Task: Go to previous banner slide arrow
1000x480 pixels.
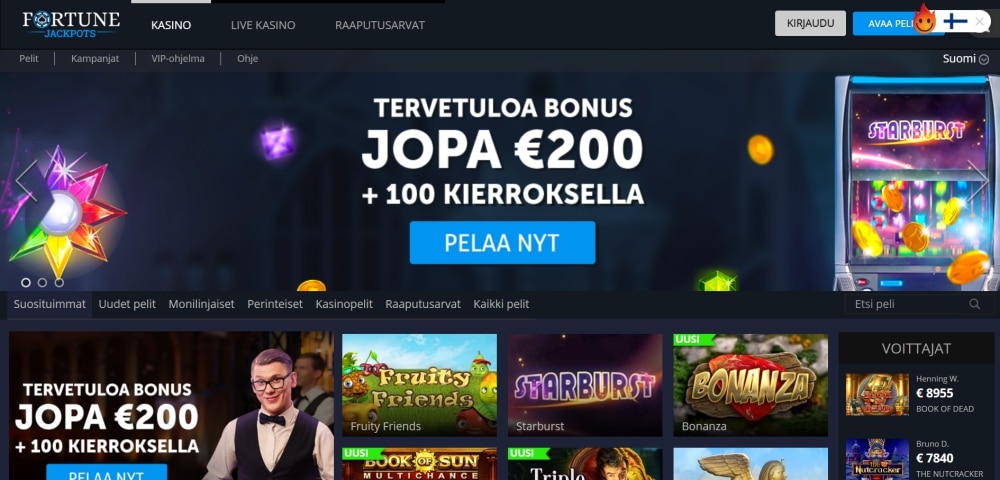Action: tap(26, 180)
